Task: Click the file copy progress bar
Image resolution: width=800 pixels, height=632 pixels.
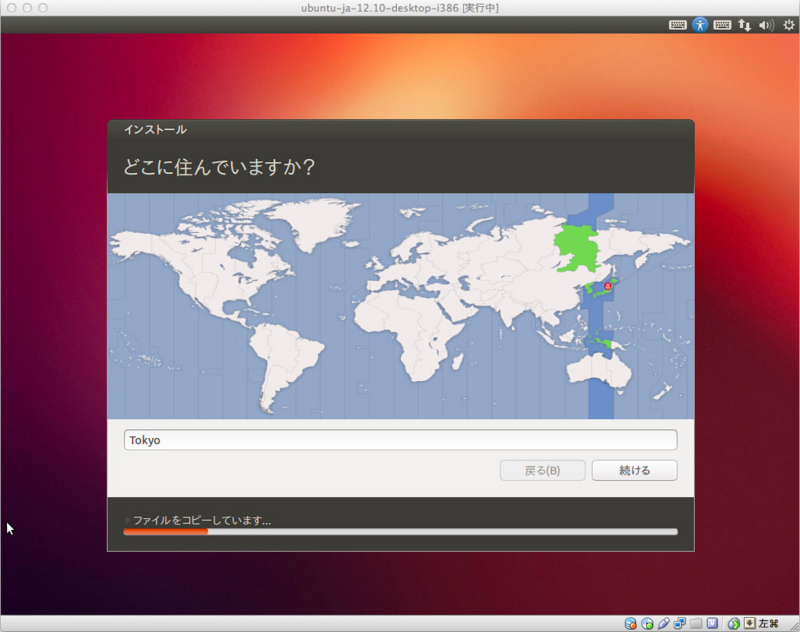Action: coord(401,532)
